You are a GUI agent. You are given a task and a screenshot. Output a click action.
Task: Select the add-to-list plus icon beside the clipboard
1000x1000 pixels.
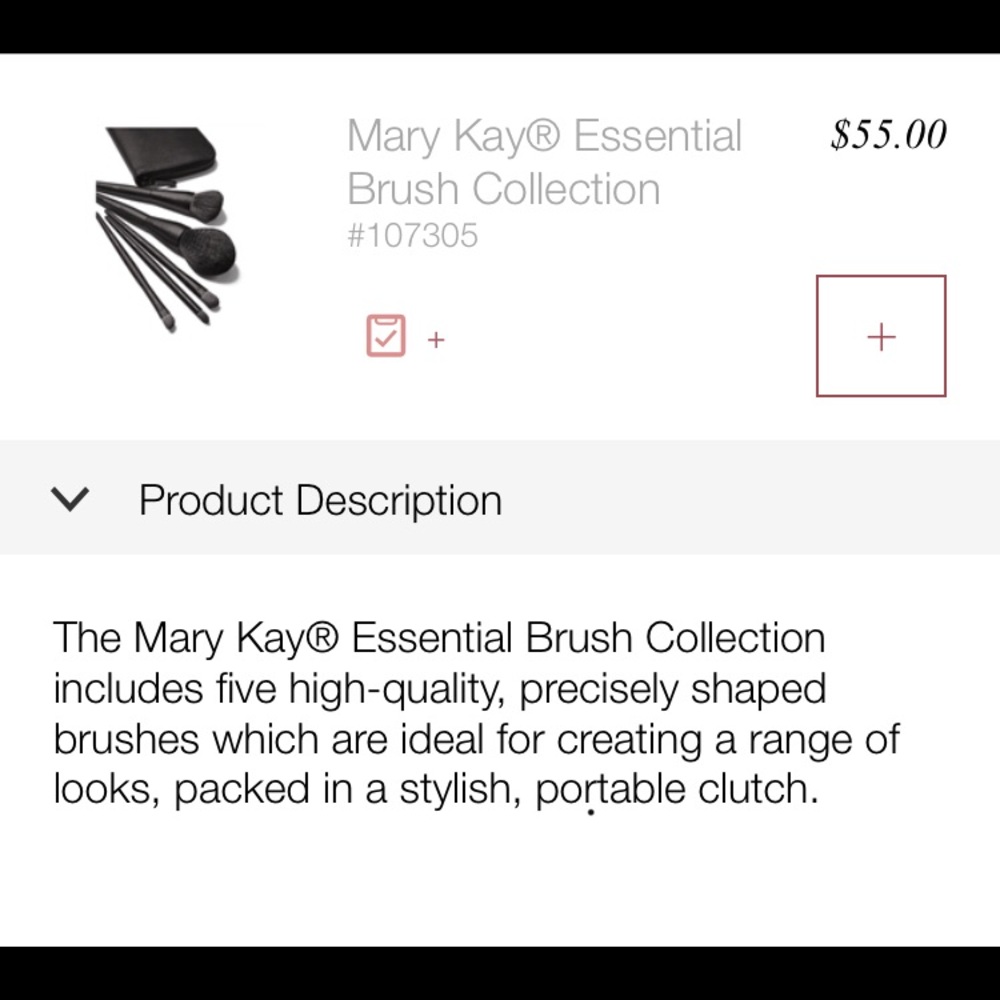click(436, 340)
